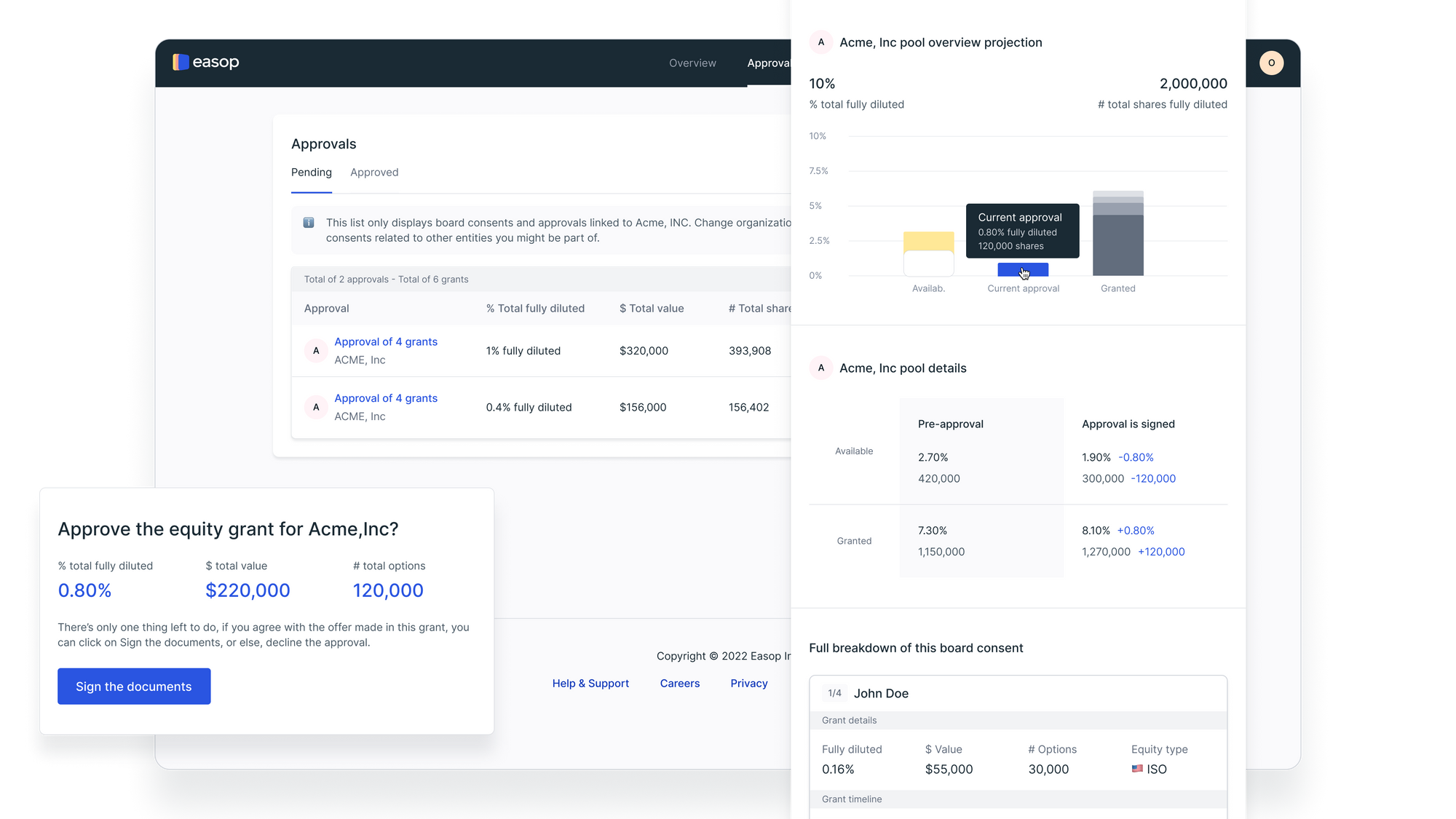Open Approvals in top navigation

pyautogui.click(x=768, y=63)
